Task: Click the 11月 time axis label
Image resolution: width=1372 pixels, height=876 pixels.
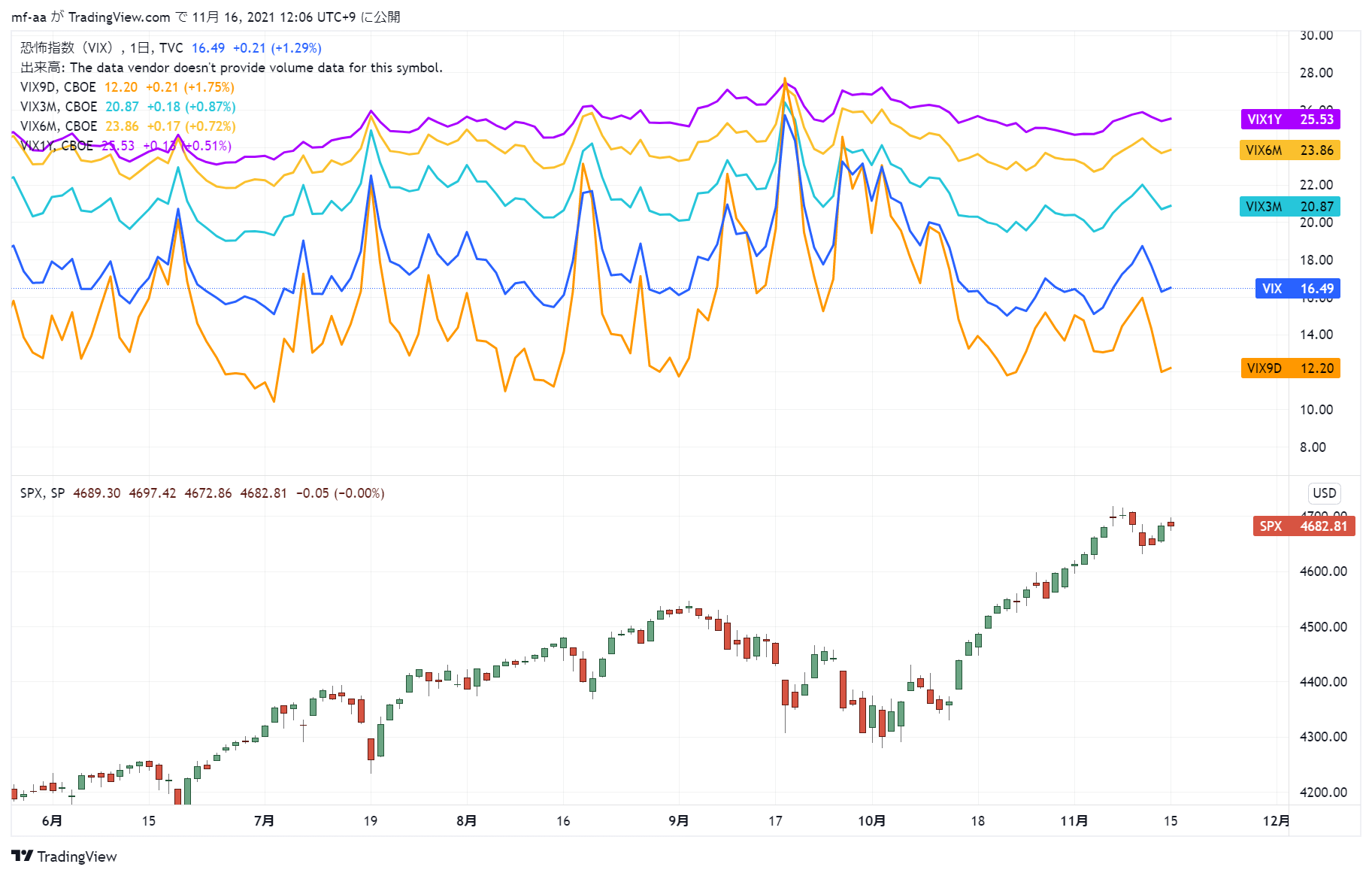Action: click(x=1074, y=820)
